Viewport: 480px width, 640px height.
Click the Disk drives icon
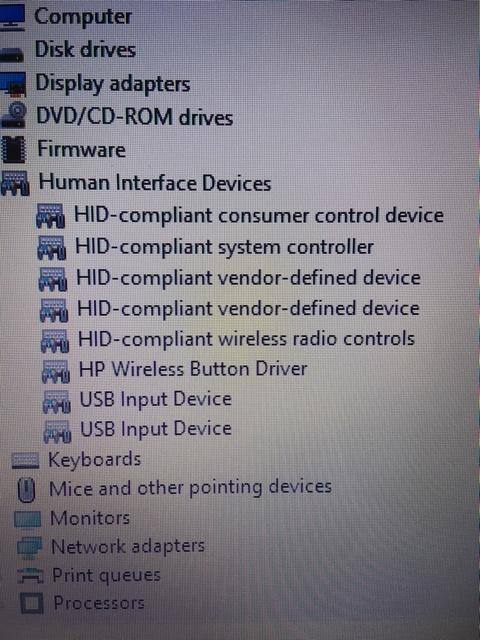11,54
